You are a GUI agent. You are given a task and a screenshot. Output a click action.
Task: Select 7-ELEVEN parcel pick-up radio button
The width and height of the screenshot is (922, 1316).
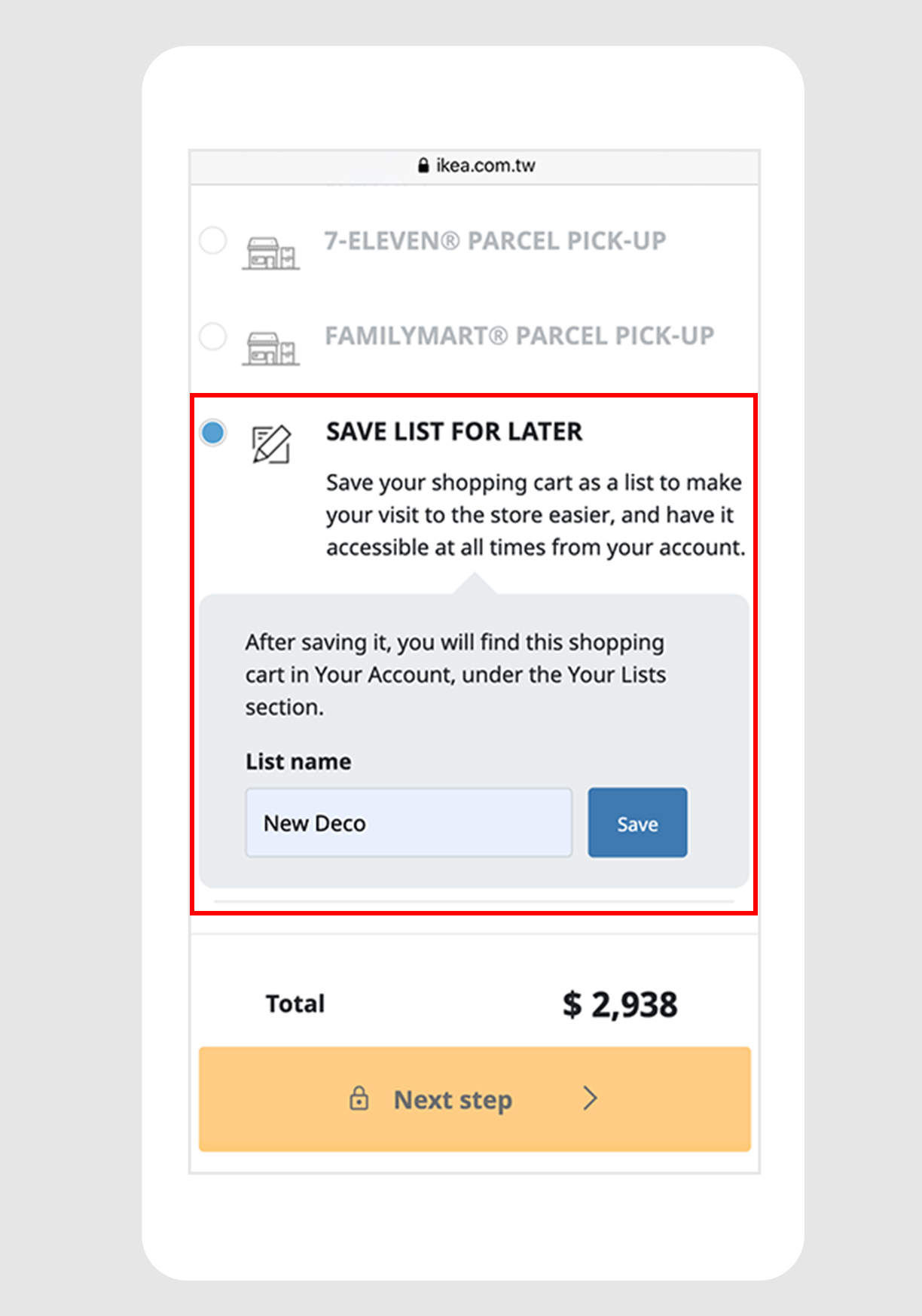point(212,241)
